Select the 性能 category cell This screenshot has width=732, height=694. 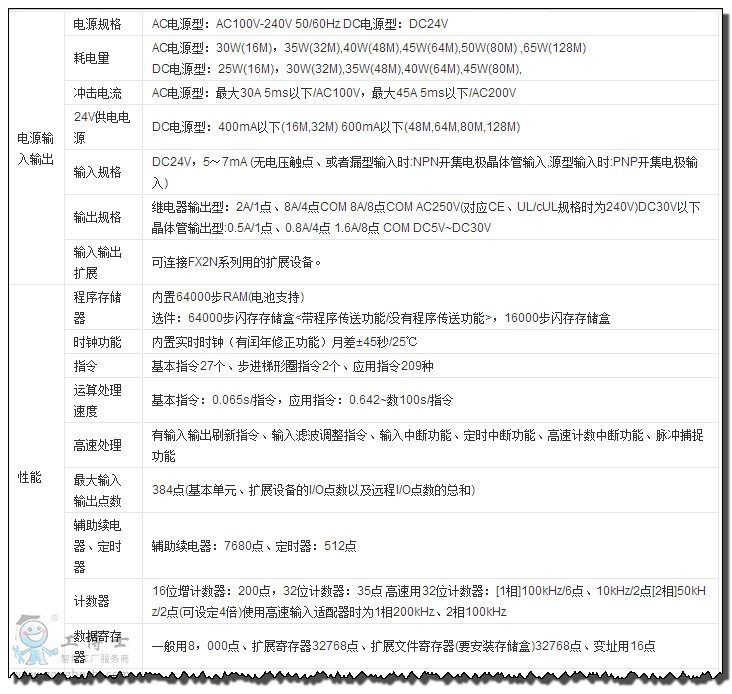coord(29,478)
